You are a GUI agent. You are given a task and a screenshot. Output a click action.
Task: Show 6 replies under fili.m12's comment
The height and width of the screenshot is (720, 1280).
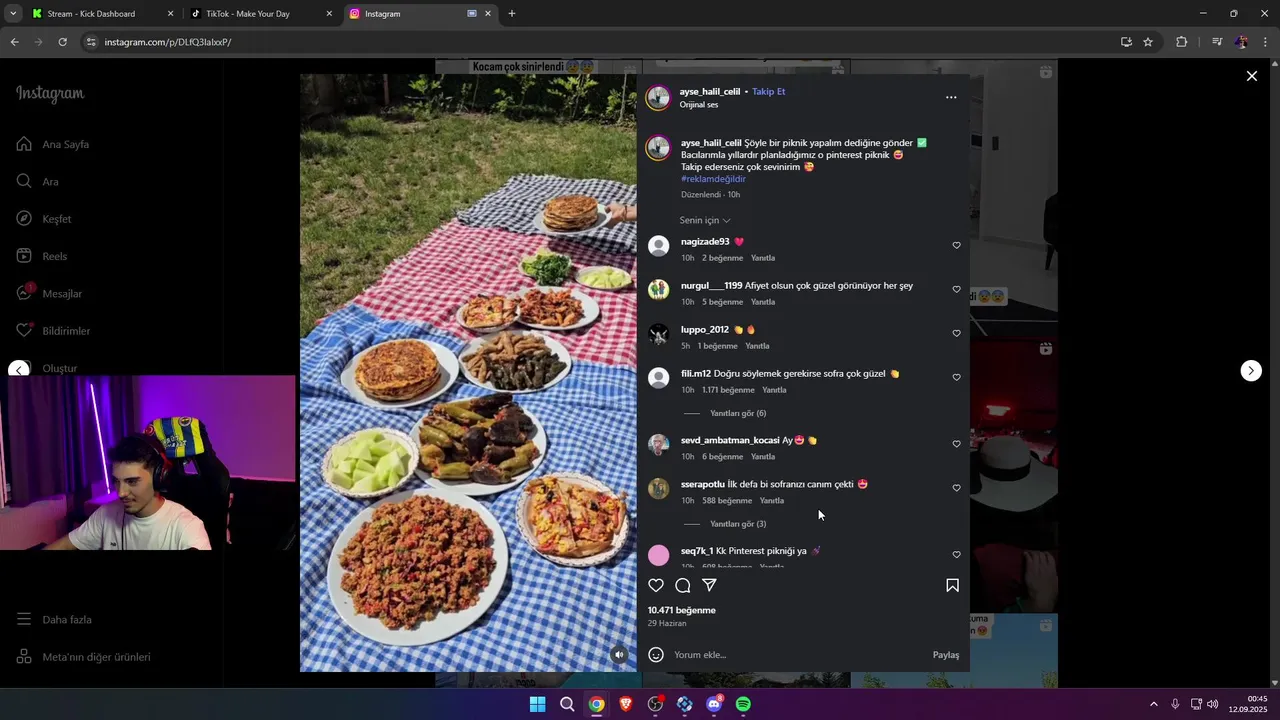tap(738, 413)
